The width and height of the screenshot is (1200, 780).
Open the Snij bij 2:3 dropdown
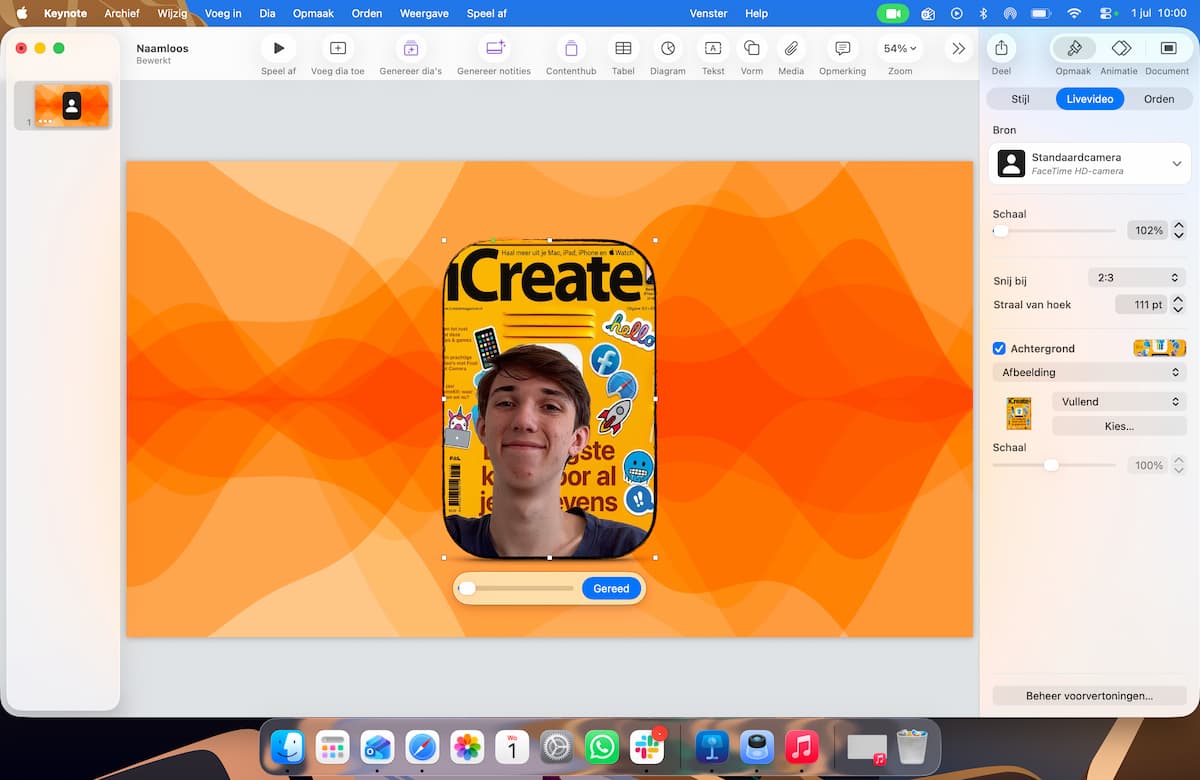(1137, 277)
